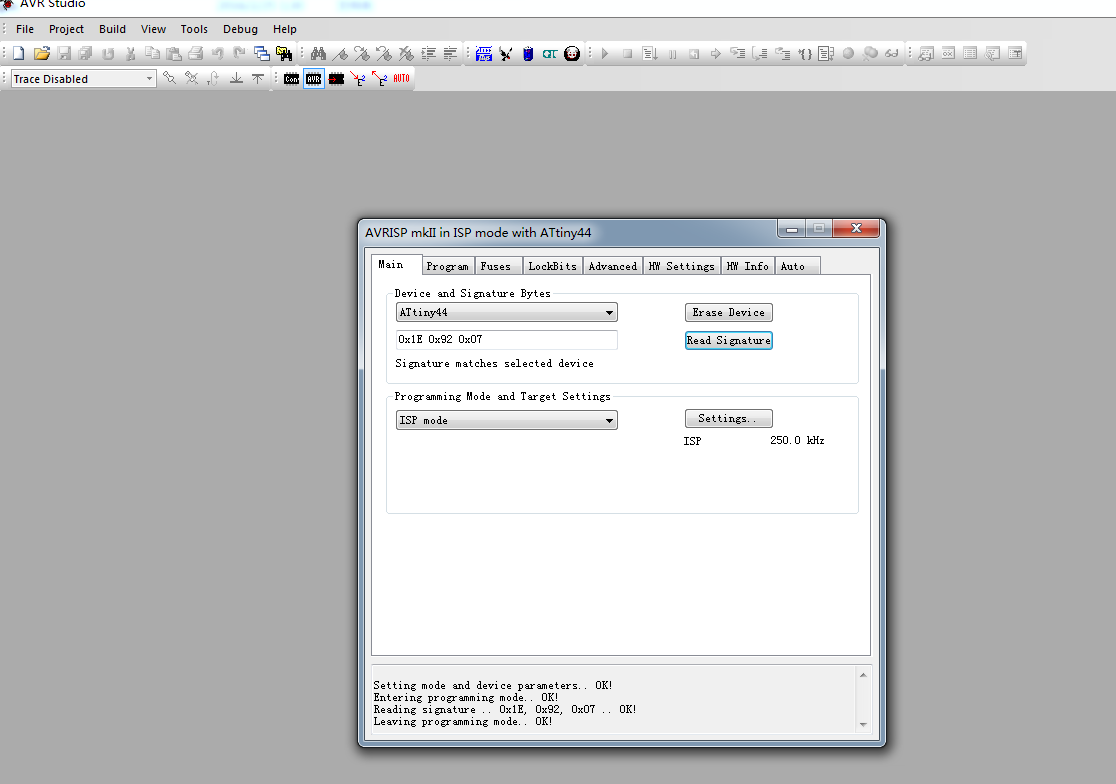Click the log panel scroll down arrow
The image size is (1116, 784).
pyautogui.click(x=863, y=725)
